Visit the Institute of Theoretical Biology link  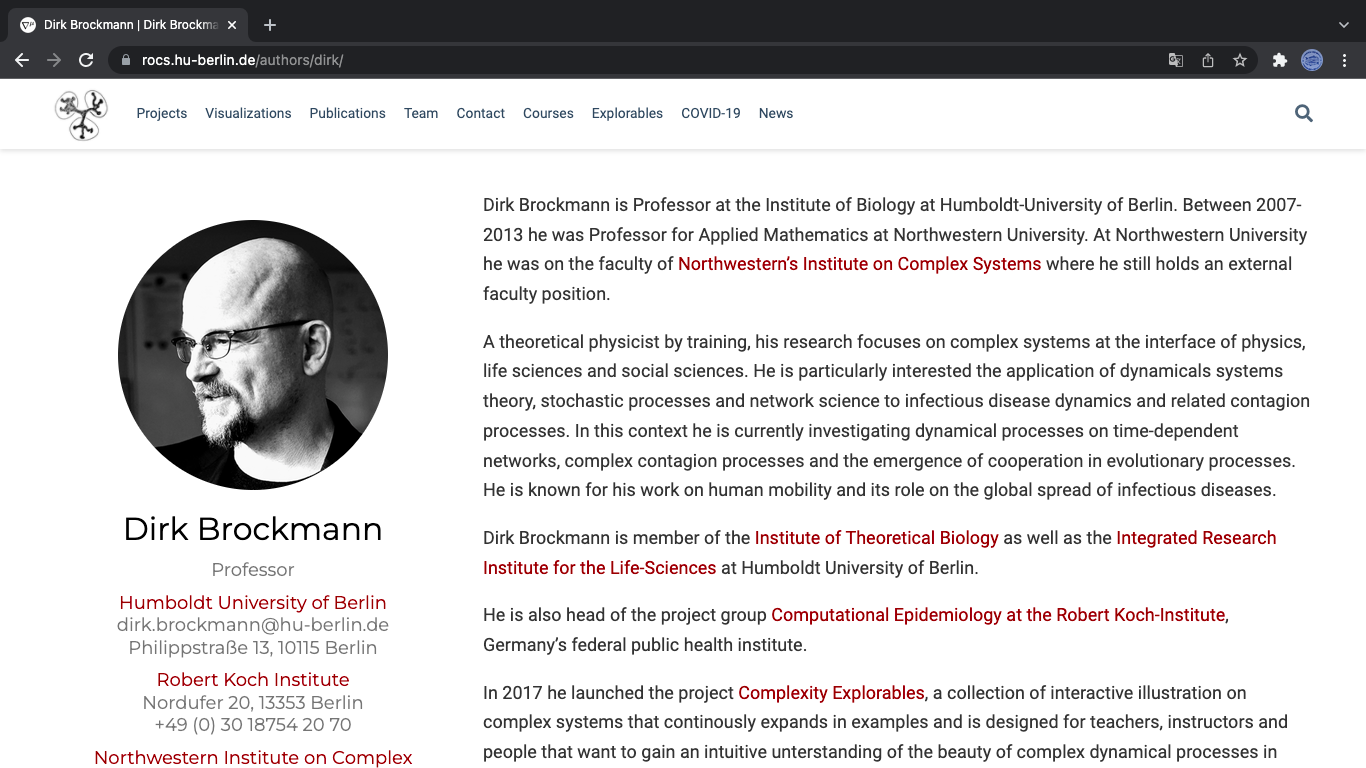tap(876, 538)
